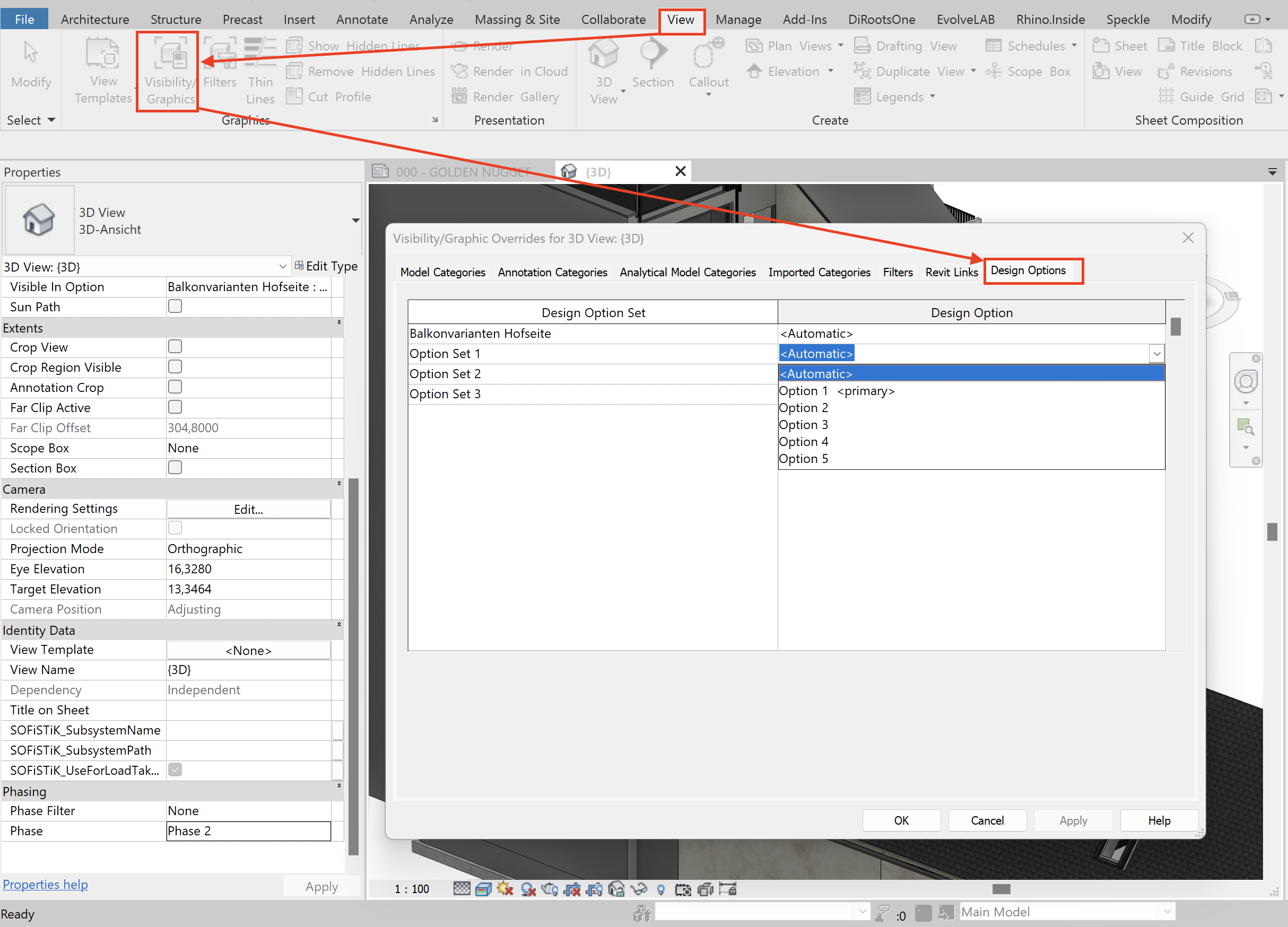Open the Properties help link

[46, 885]
